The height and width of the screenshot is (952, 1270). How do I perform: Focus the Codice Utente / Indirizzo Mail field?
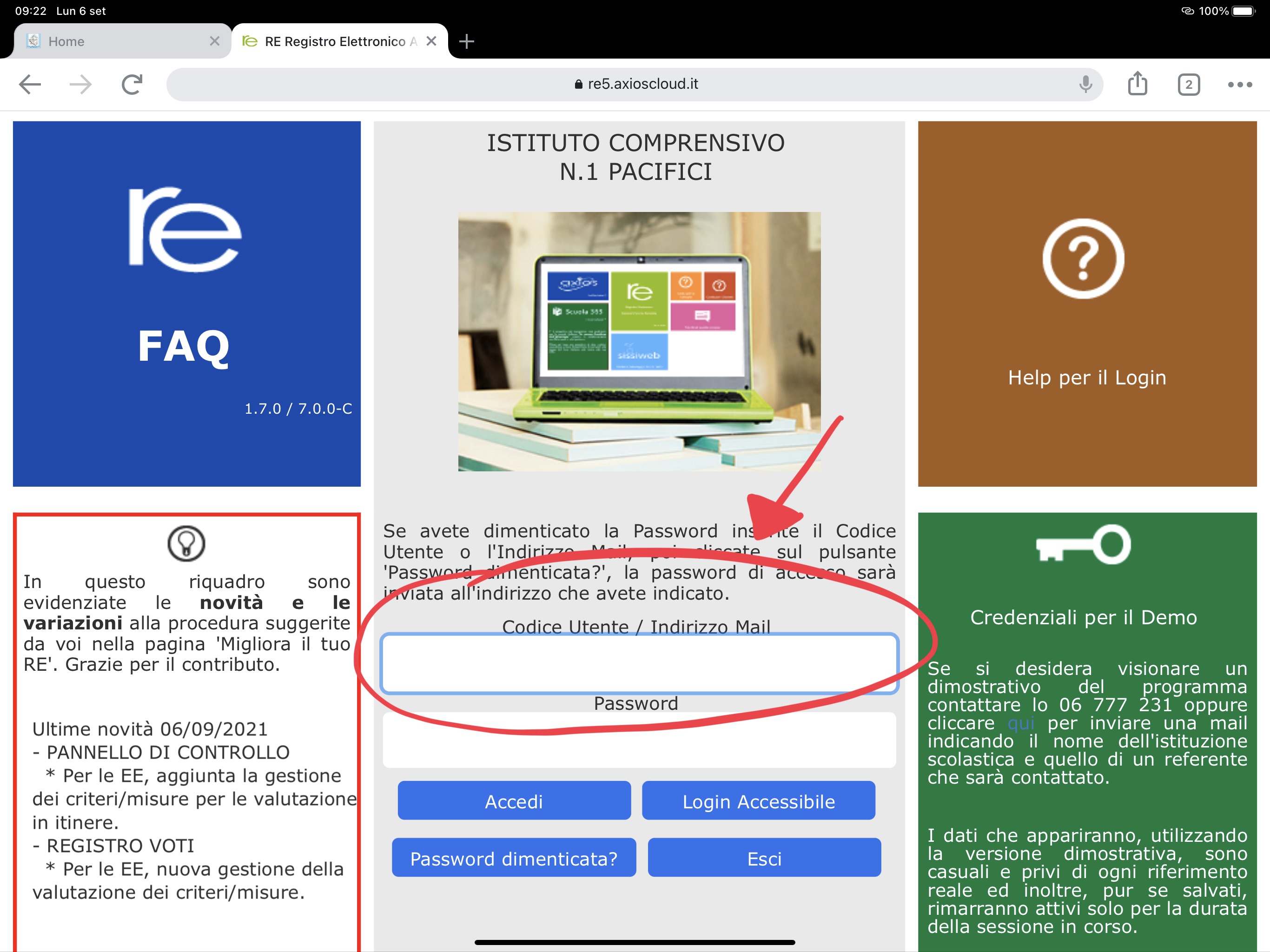coord(639,663)
